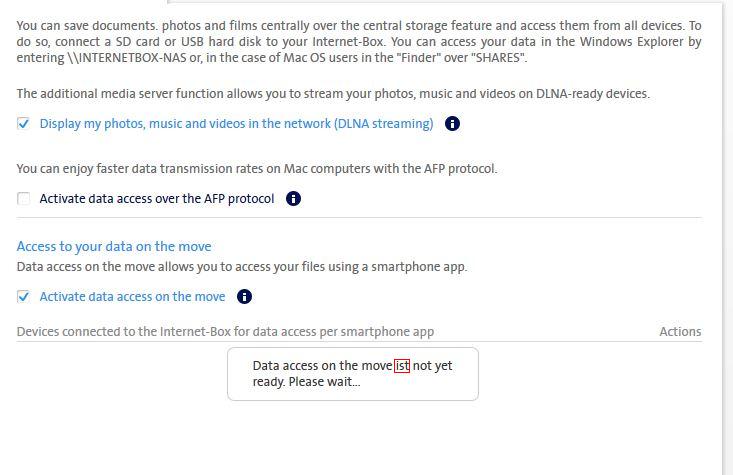Click the 'Devices connected to the Internet-Box' column header
Viewport: 733px width, 475px height.
pos(225,332)
